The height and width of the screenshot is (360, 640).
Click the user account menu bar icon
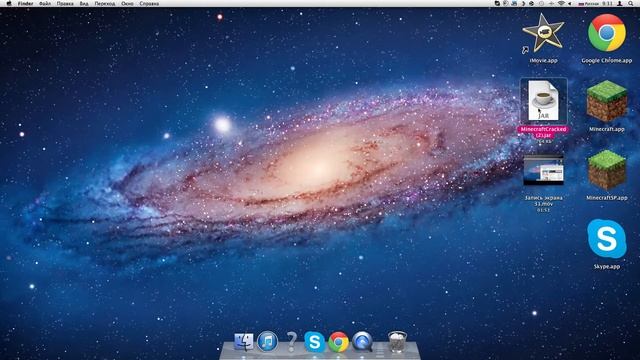[x=620, y=3]
